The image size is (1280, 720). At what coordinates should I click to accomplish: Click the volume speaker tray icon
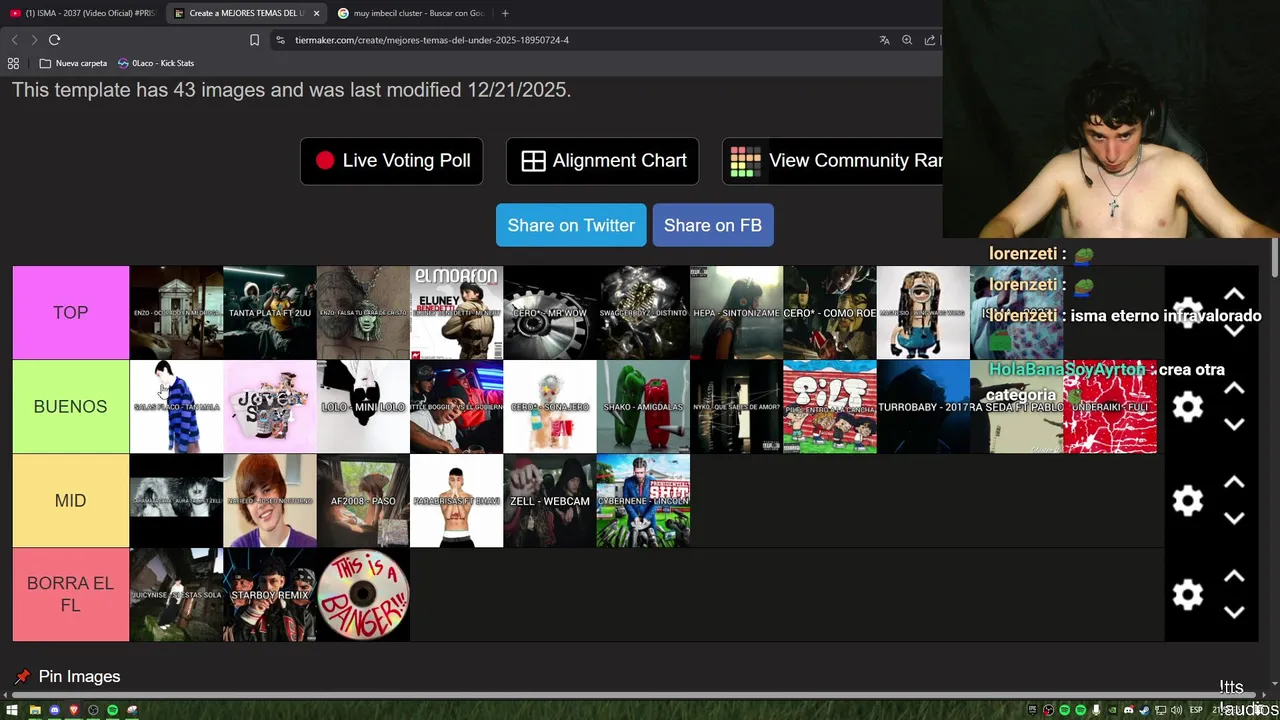point(1176,710)
